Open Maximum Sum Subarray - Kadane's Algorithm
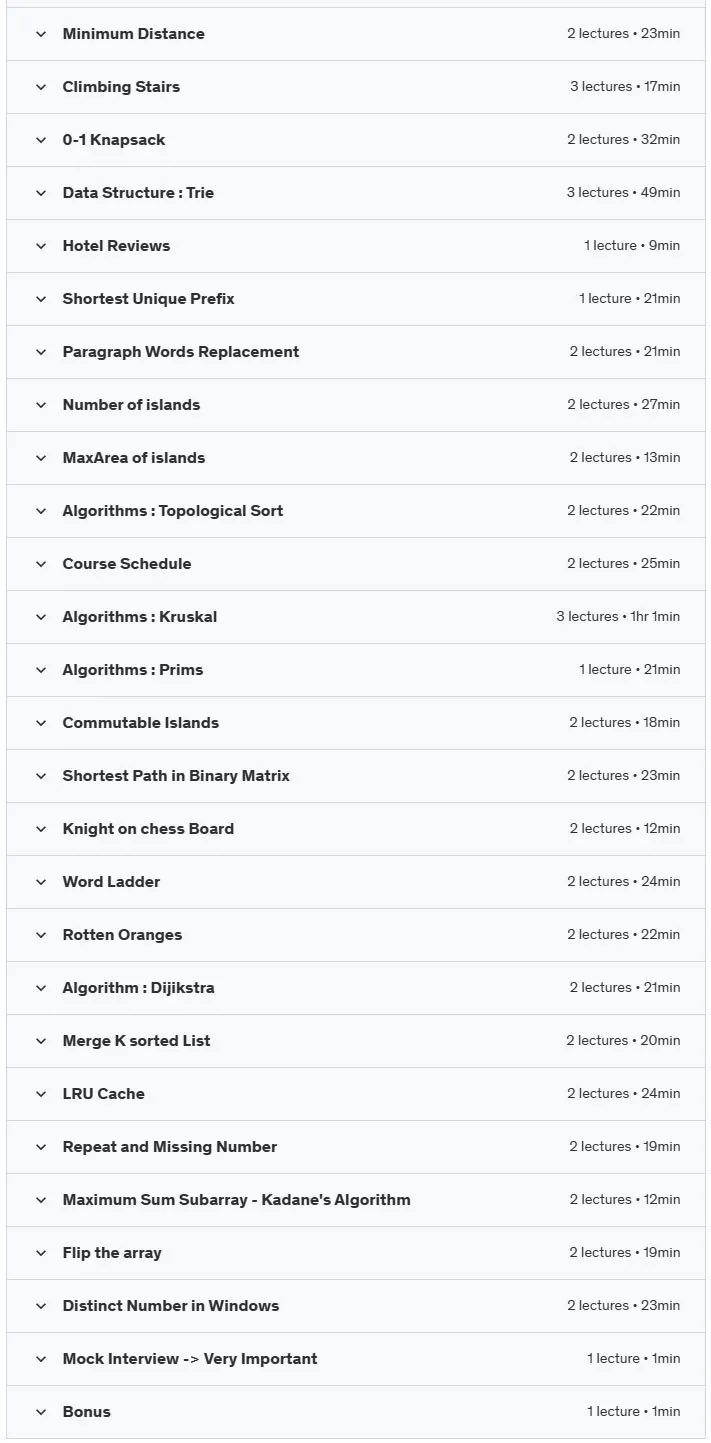Viewport: 711px width, 1443px height. coord(355,1200)
